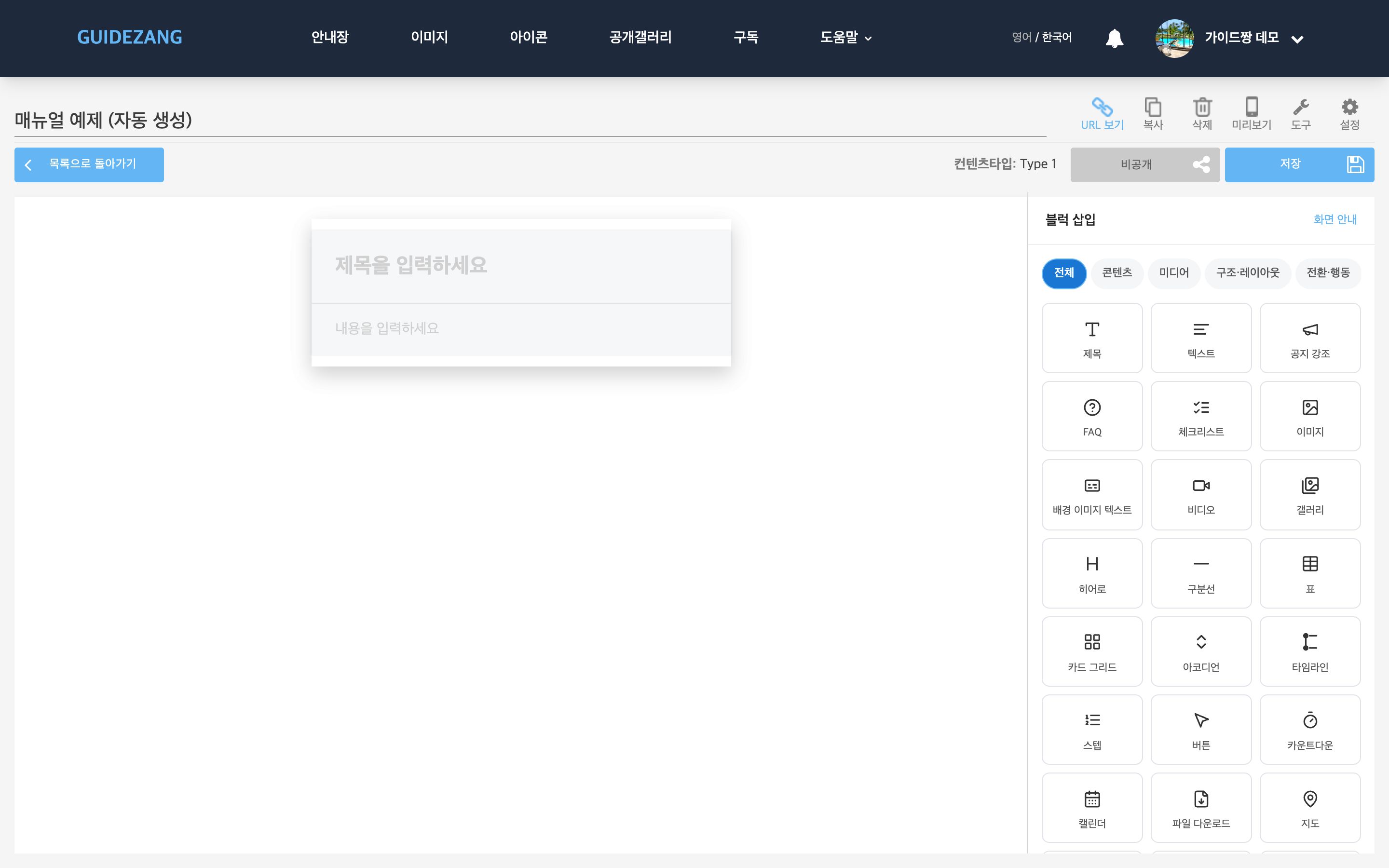
Task: Insert a 카운트다운 countdown block
Action: tap(1310, 729)
